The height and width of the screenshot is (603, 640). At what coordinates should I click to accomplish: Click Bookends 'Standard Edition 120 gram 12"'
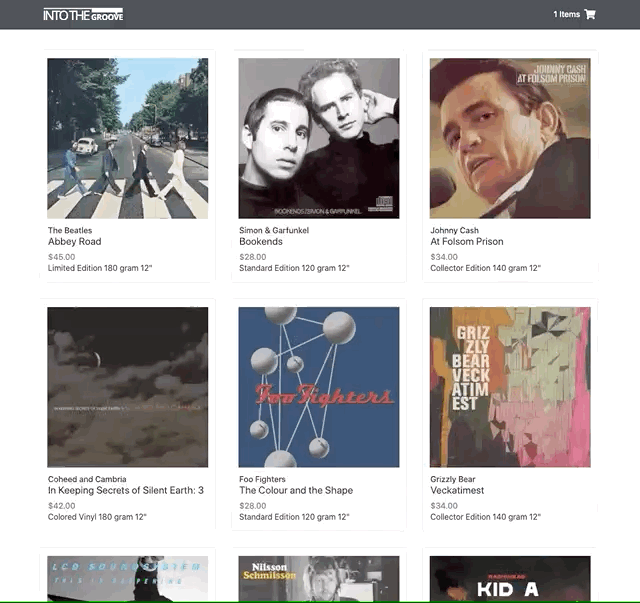click(294, 268)
